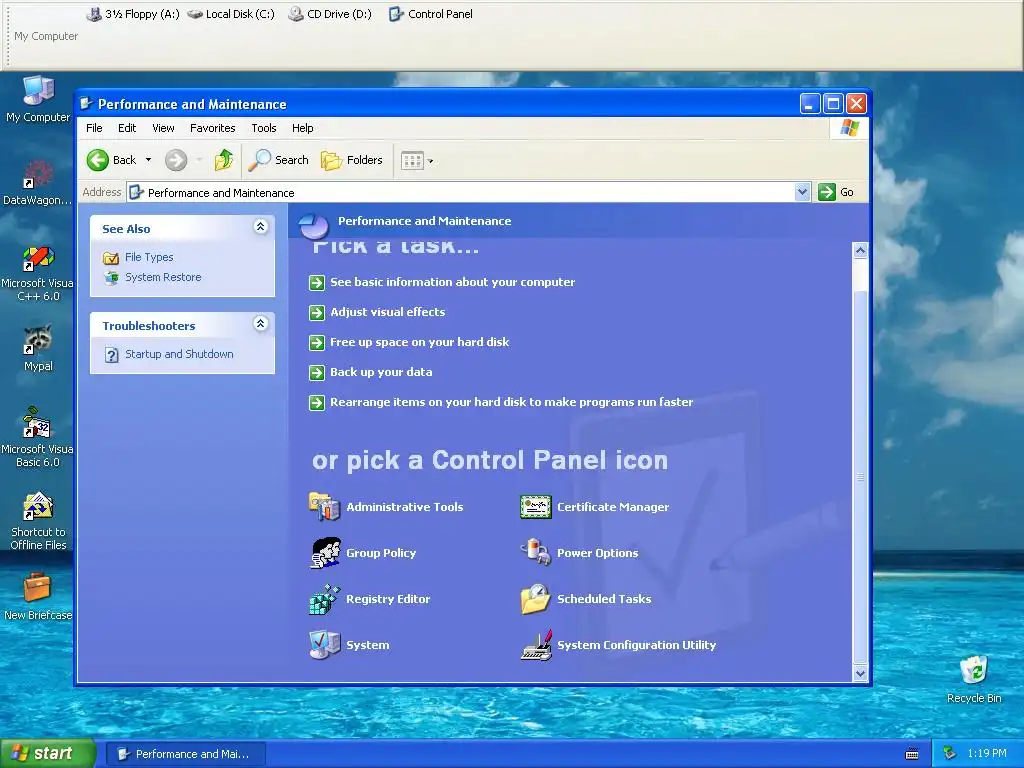Screen dimensions: 1024x768
Task: Open the Back button history dropdown
Action: pyautogui.click(x=148, y=160)
